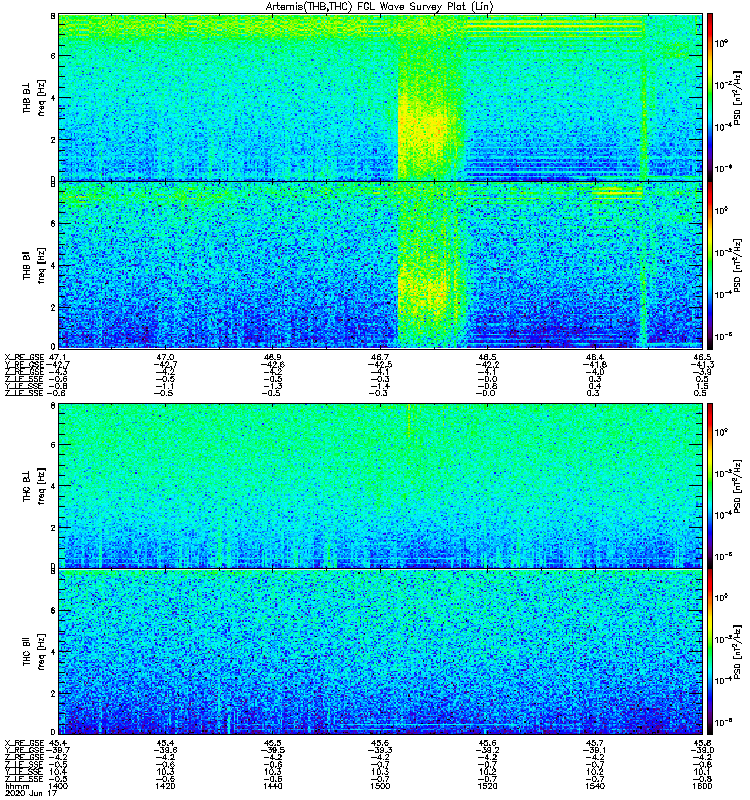Click the "1400" time label
750x800 pixels.
click(58, 786)
